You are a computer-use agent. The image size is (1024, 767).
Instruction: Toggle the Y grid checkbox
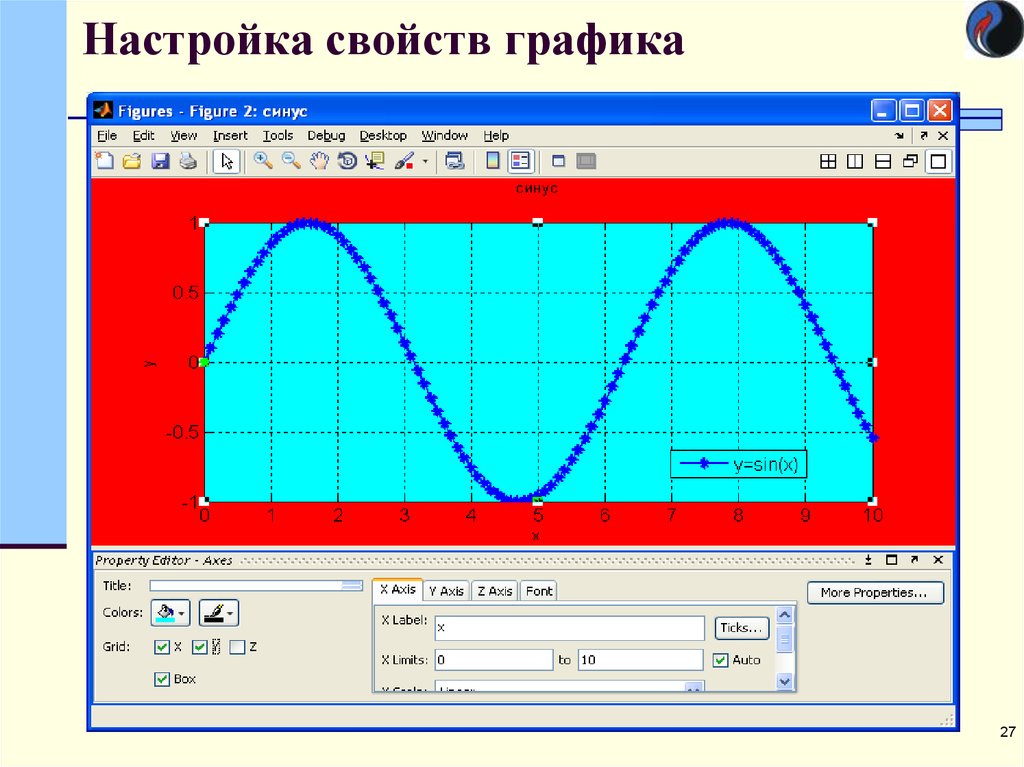(200, 647)
